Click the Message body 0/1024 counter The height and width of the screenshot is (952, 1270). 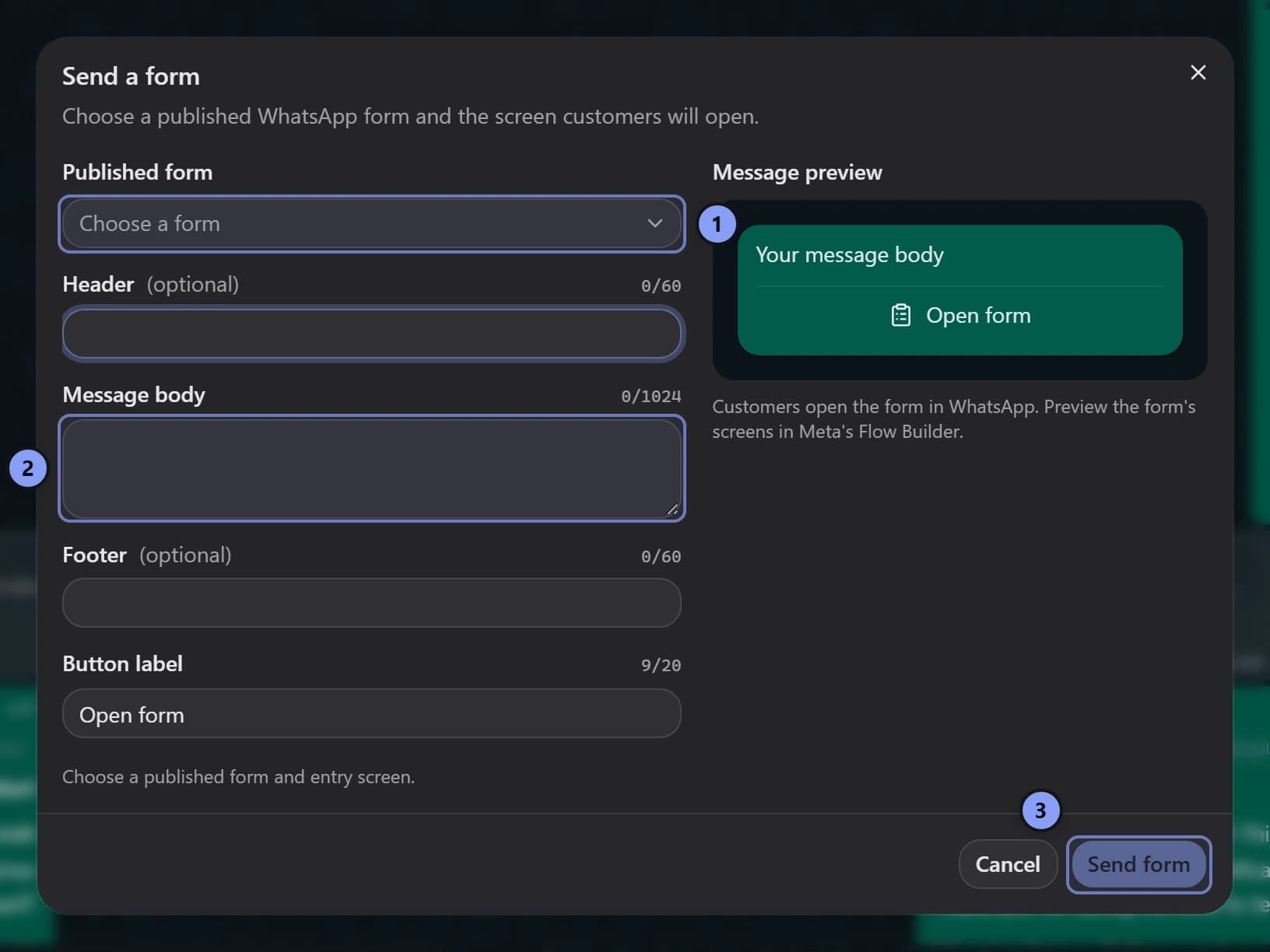tap(651, 397)
